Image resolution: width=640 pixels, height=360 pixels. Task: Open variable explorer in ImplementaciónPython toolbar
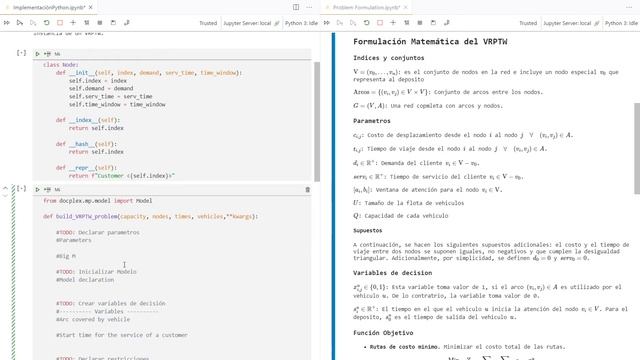100,23
